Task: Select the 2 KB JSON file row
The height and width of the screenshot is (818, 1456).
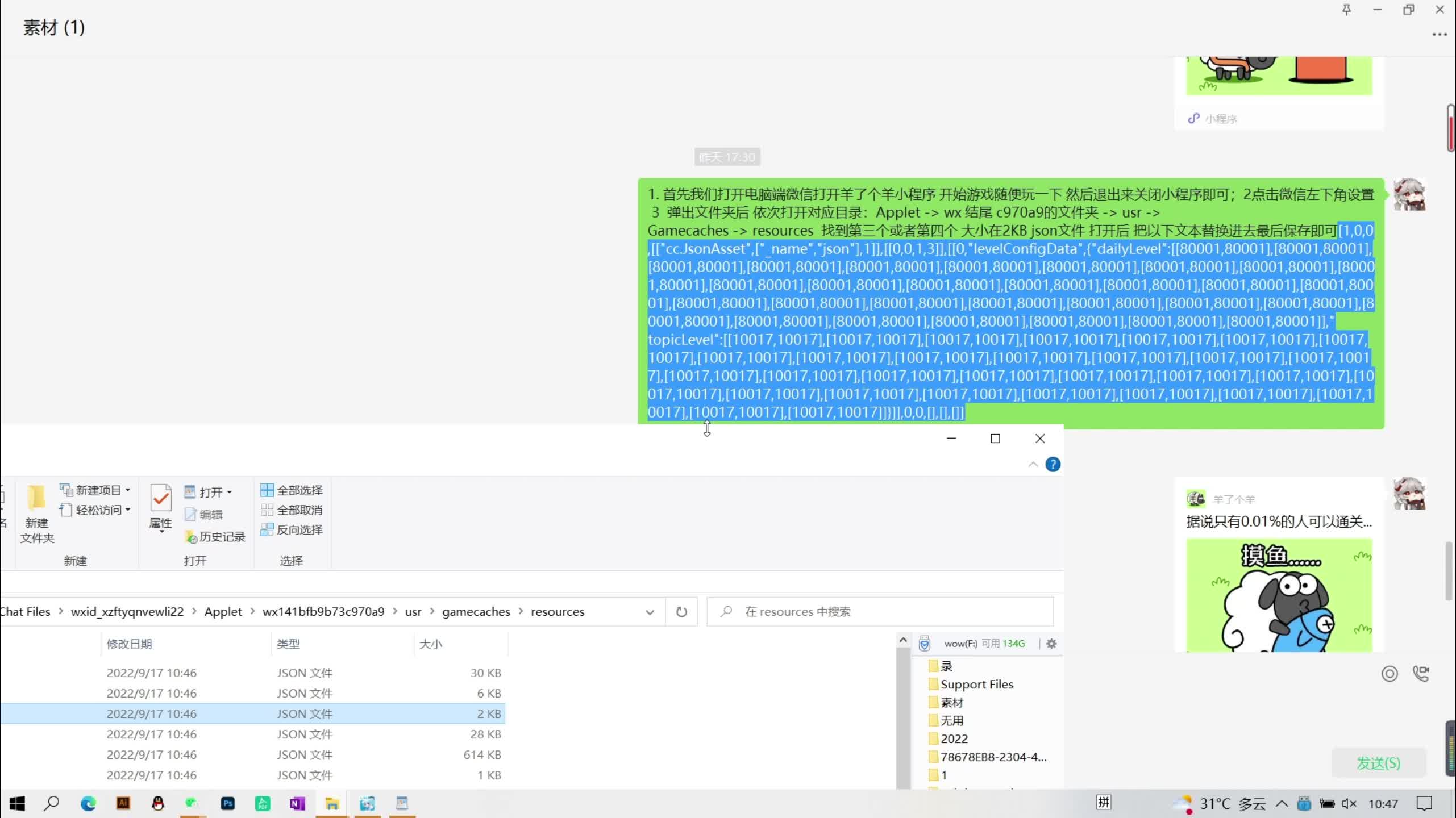Action: tap(252, 713)
